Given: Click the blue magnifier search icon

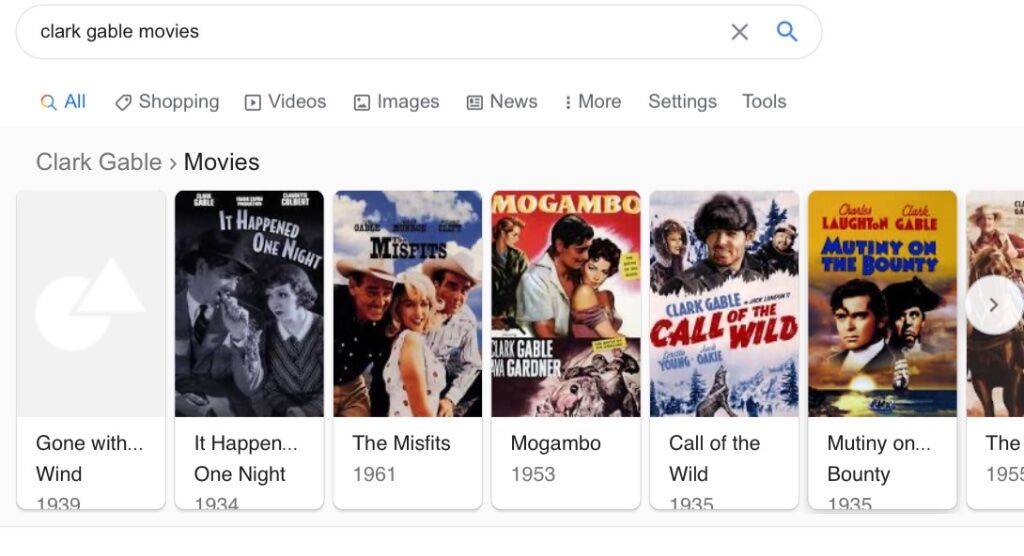Looking at the screenshot, I should coord(786,31).
